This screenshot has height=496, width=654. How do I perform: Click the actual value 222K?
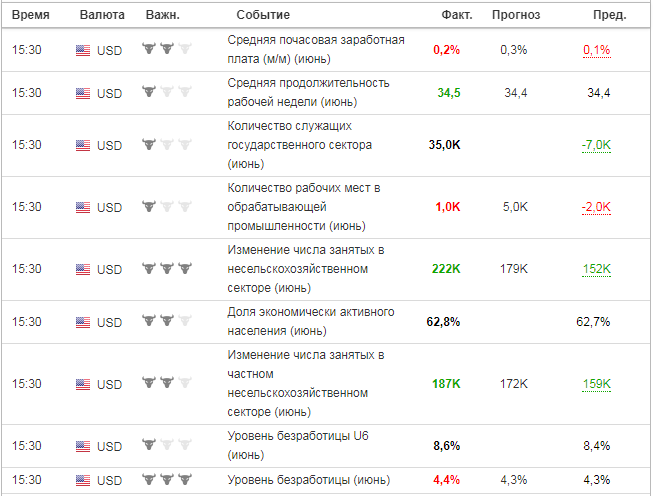pos(446,269)
